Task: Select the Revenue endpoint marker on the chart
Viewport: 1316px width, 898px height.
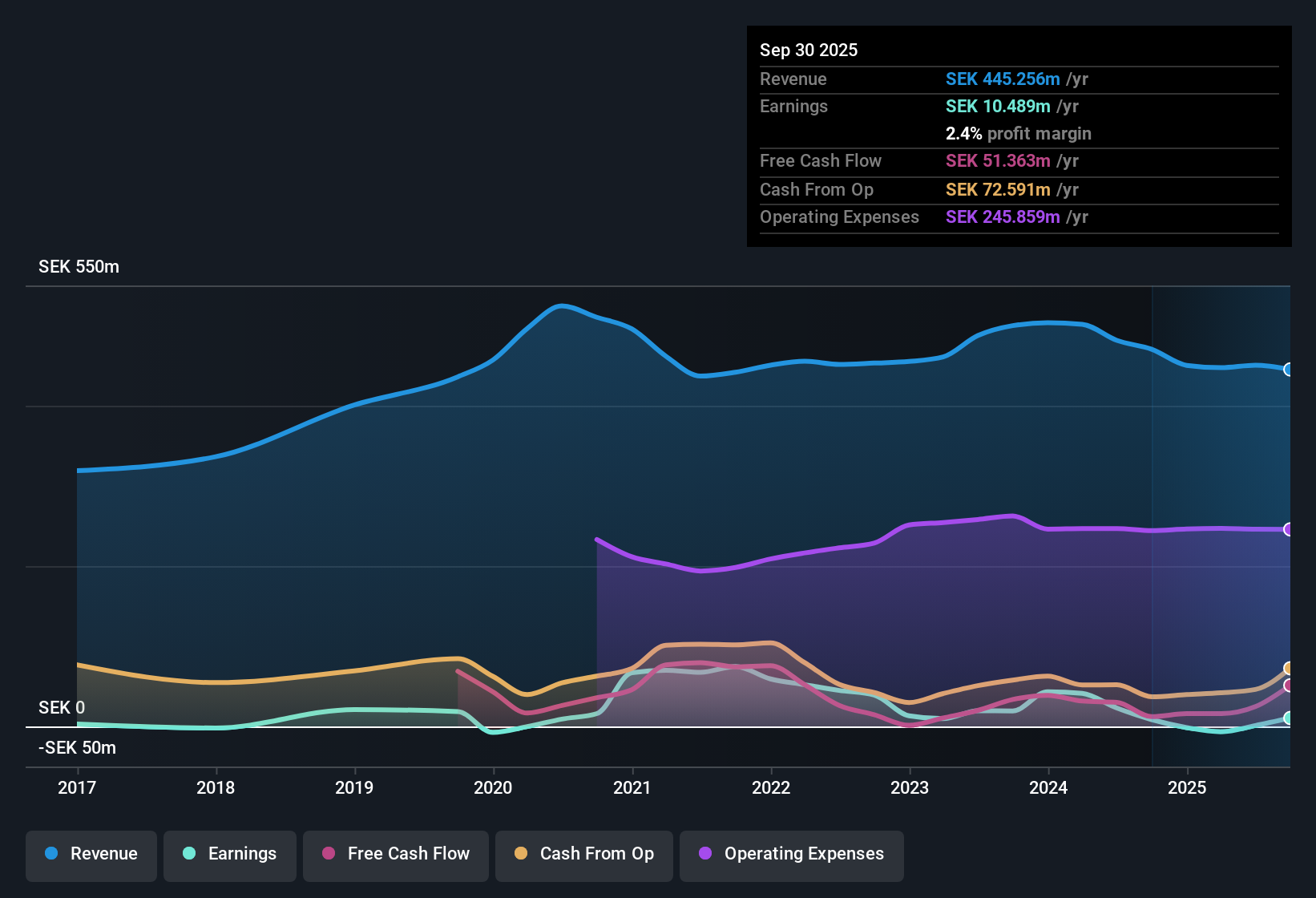Action: [x=1289, y=369]
